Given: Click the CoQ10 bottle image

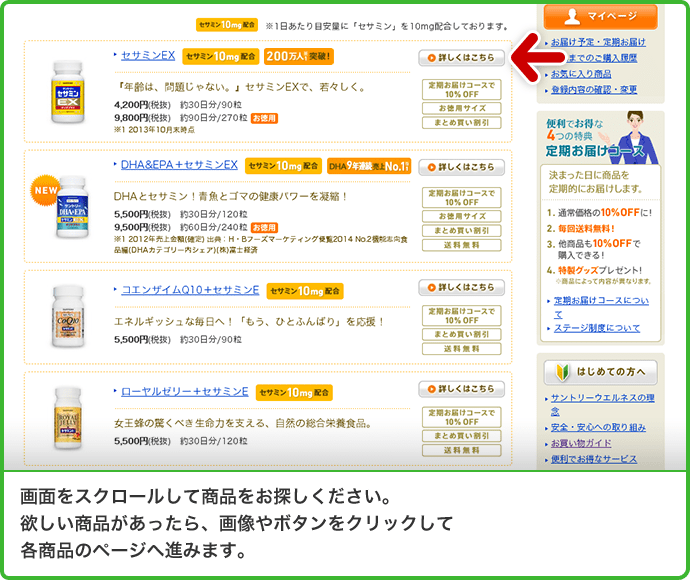Looking at the screenshot, I should click(68, 316).
